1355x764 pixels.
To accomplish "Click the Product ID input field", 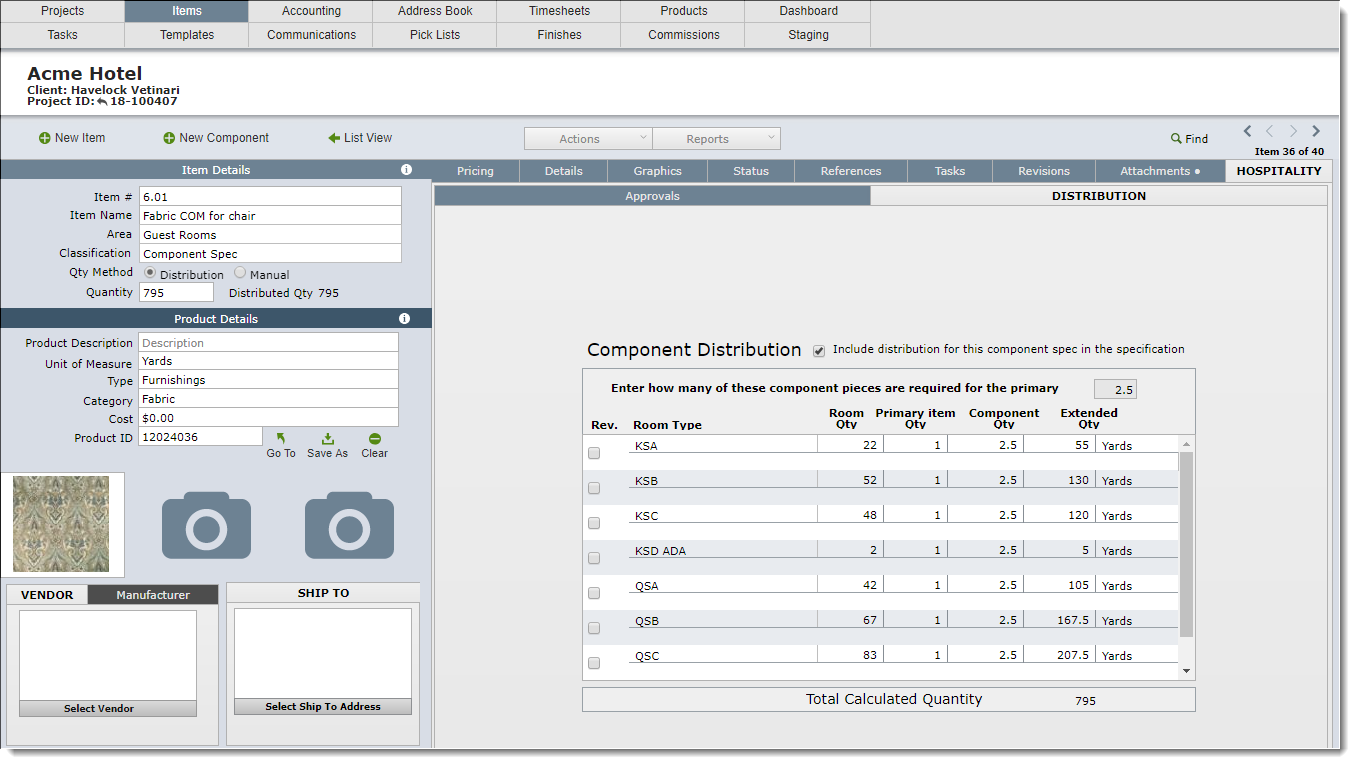I will 200,437.
